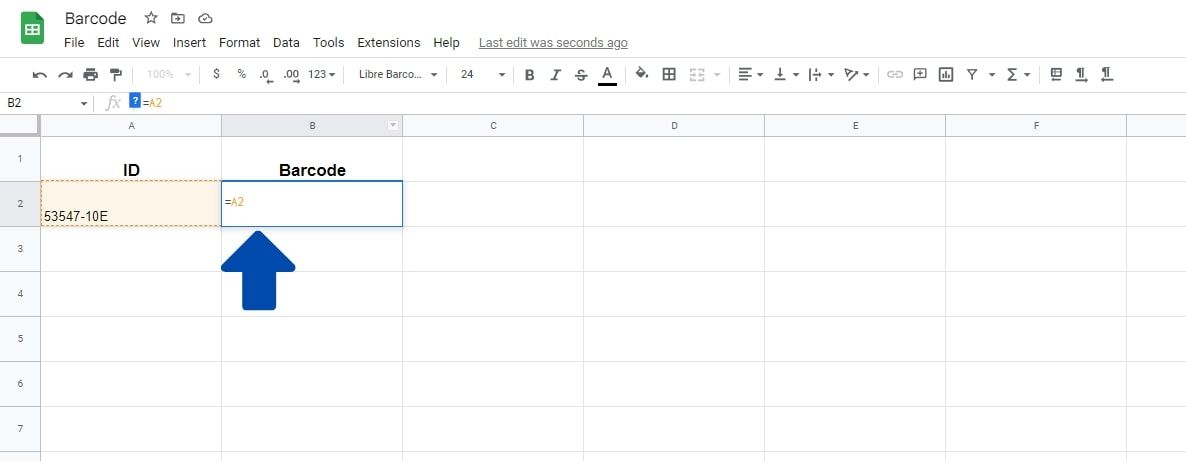This screenshot has height=461, width=1186.
Task: Open the Edit menu
Action: point(108,42)
